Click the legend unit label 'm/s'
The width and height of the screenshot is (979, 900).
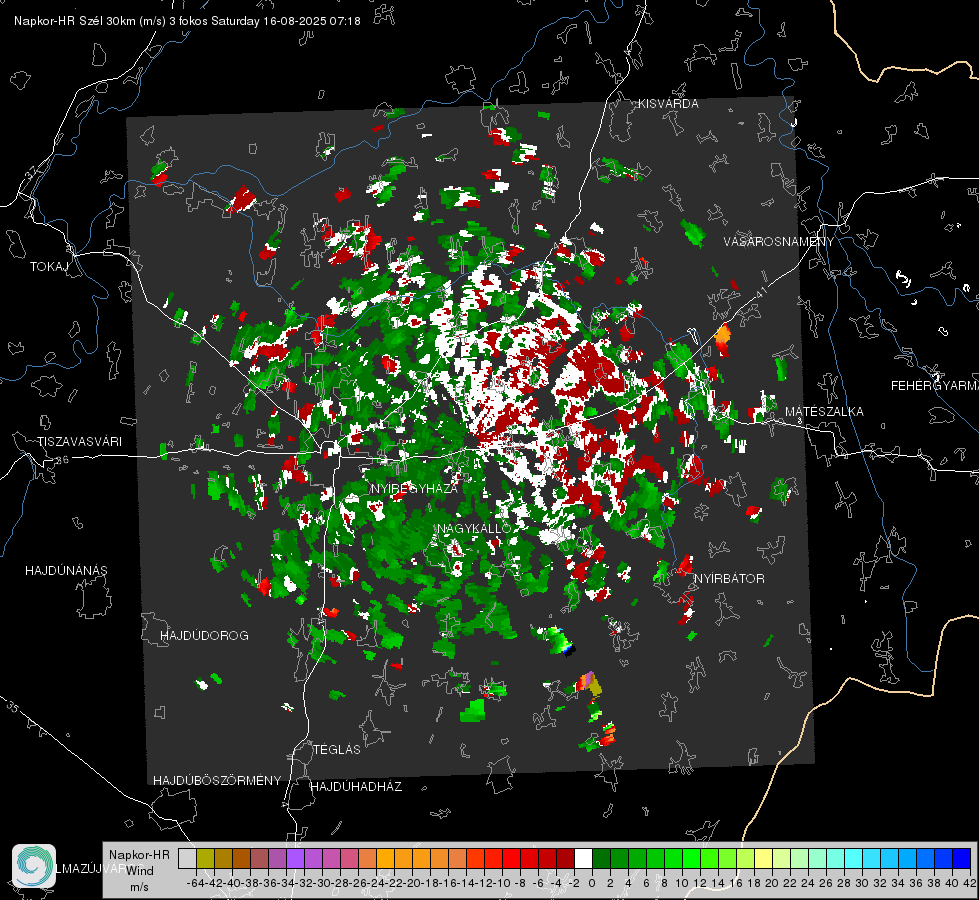coord(139,886)
